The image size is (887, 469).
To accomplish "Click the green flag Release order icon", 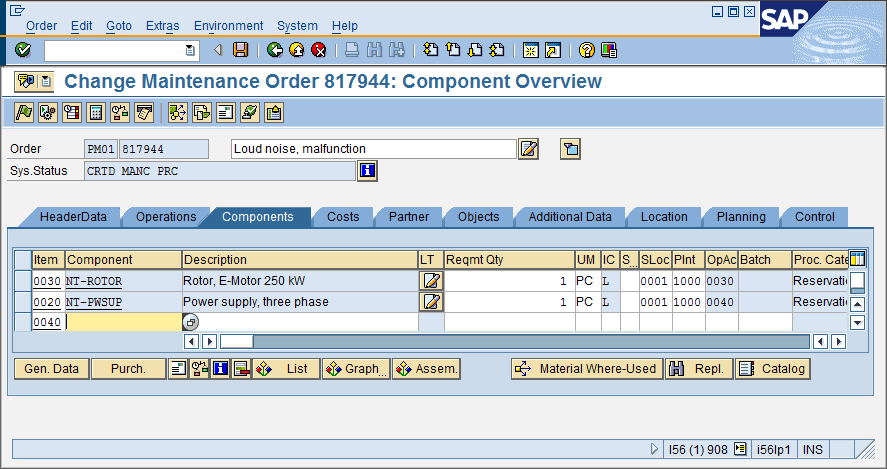I will (x=24, y=113).
